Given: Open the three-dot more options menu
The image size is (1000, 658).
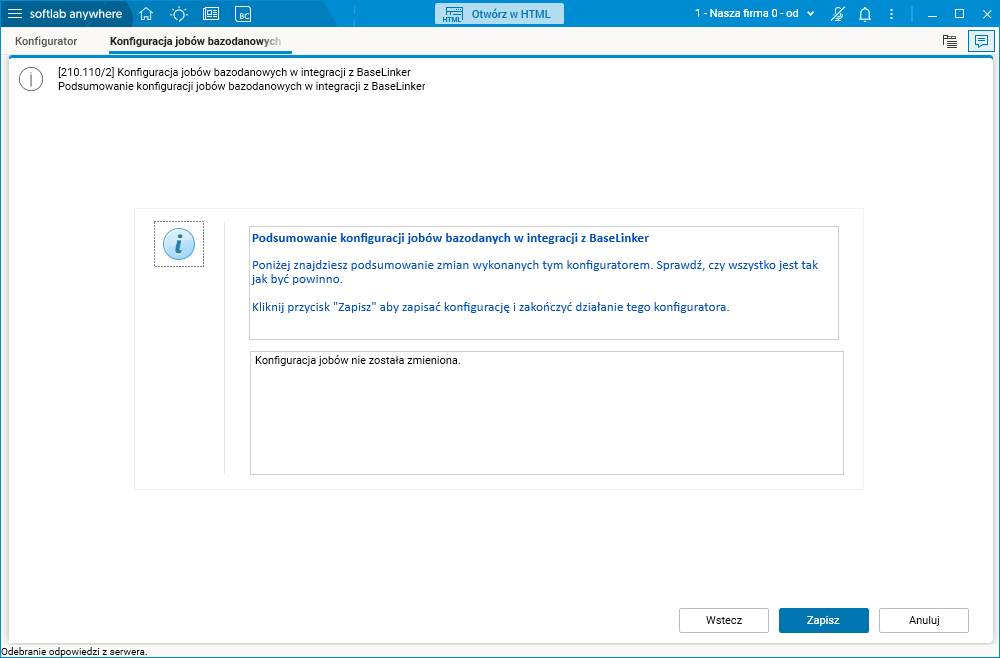Looking at the screenshot, I should [x=892, y=14].
